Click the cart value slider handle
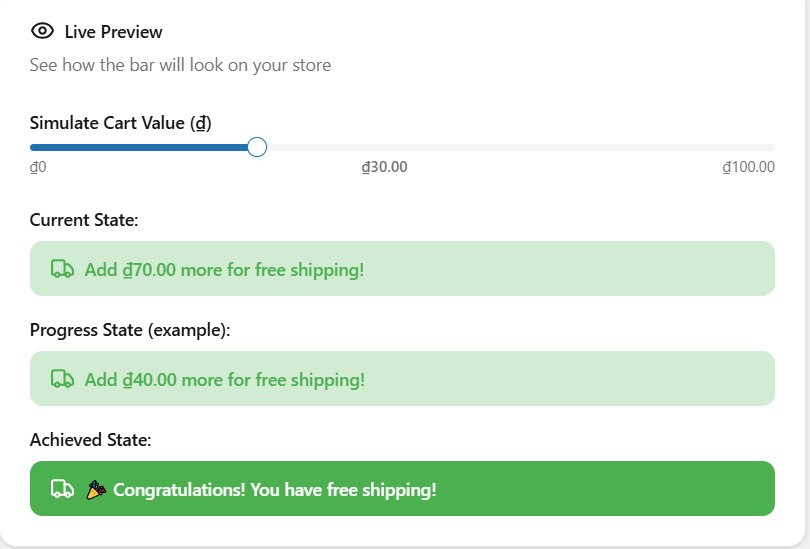This screenshot has width=810, height=549. pos(257,147)
